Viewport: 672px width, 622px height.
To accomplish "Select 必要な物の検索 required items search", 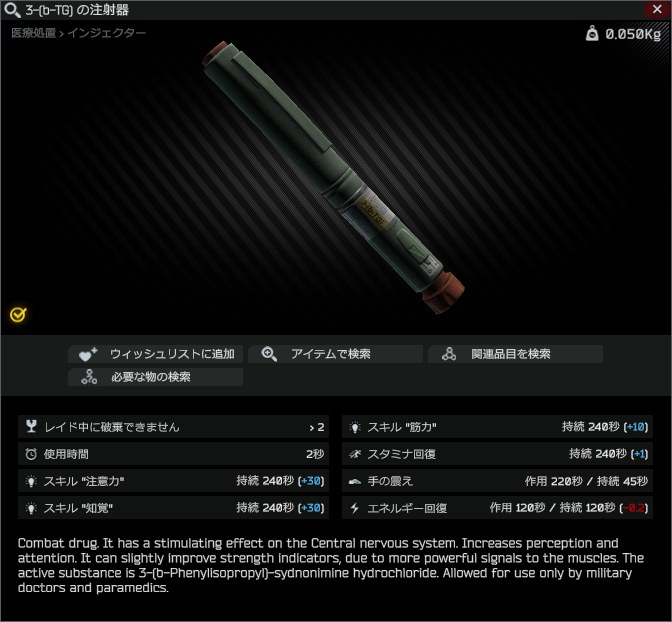I will (156, 377).
